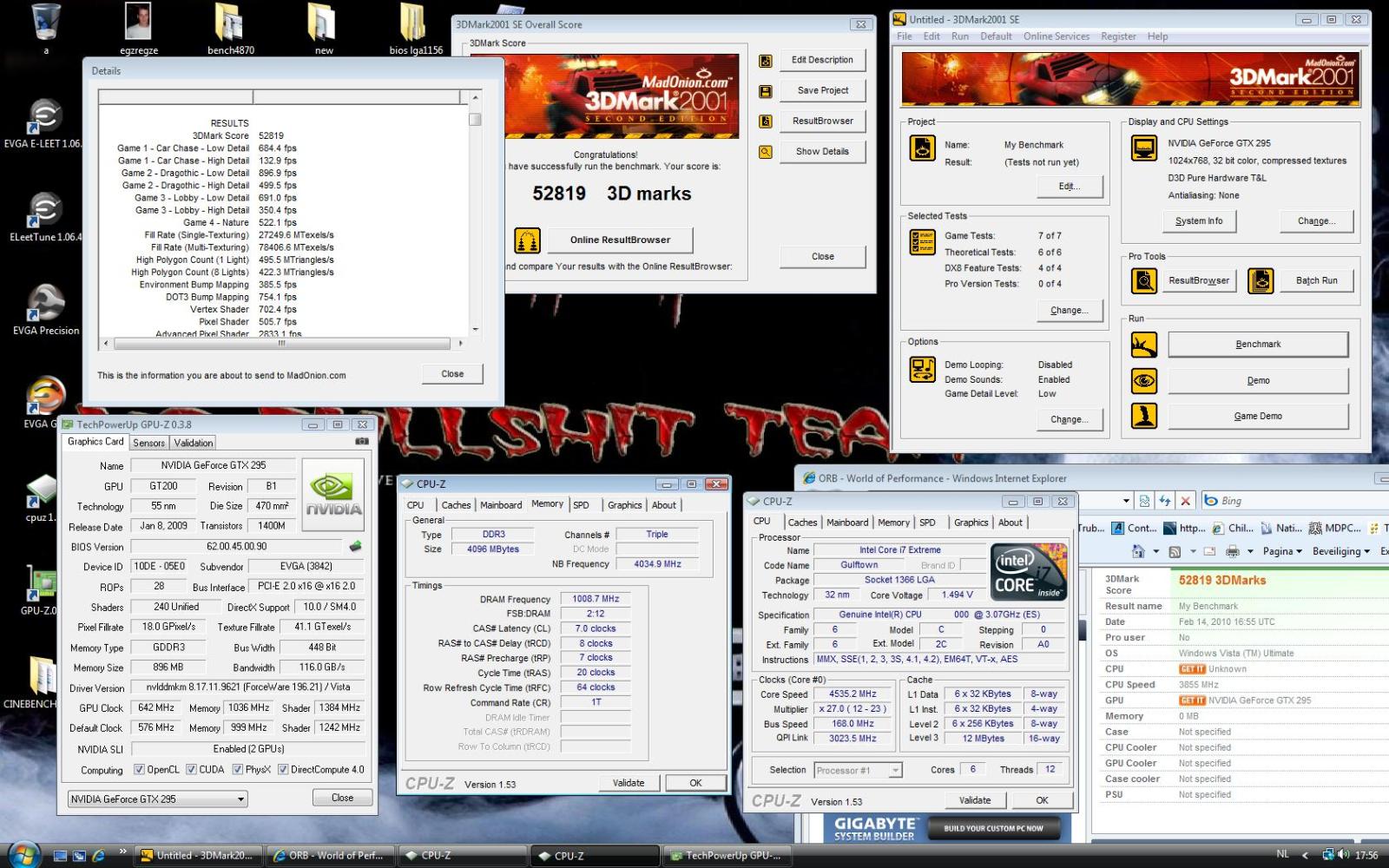This screenshot has height=868, width=1389.
Task: Open the Home button dropdown arrow in IE
Action: 1155,551
